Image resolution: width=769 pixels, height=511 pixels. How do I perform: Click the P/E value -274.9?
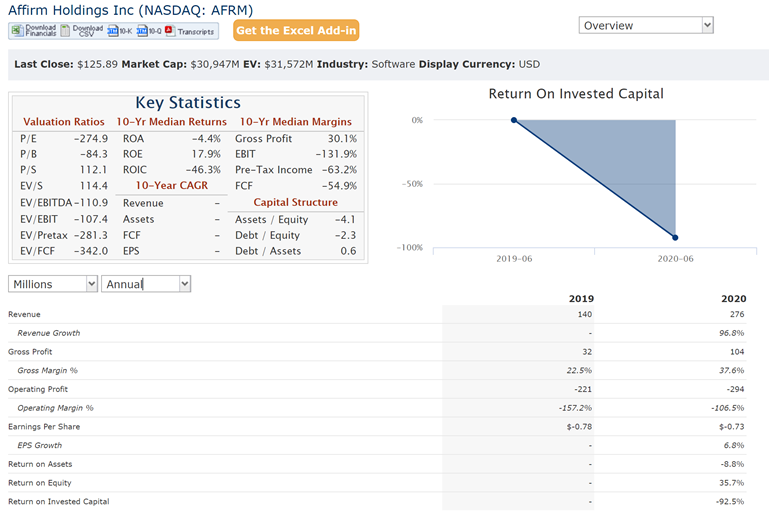tap(91, 139)
